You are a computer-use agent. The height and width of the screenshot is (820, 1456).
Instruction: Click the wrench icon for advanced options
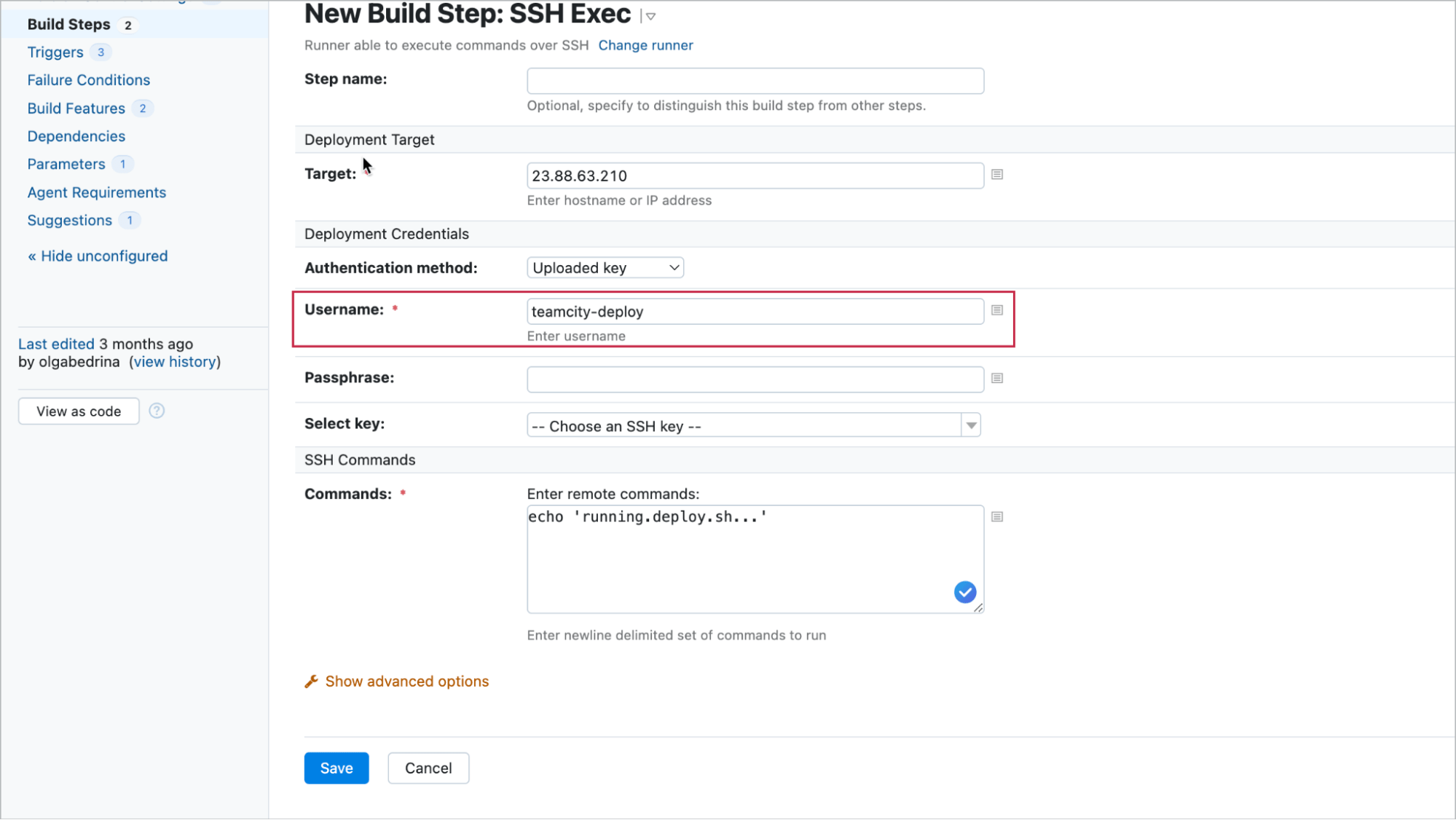click(312, 682)
